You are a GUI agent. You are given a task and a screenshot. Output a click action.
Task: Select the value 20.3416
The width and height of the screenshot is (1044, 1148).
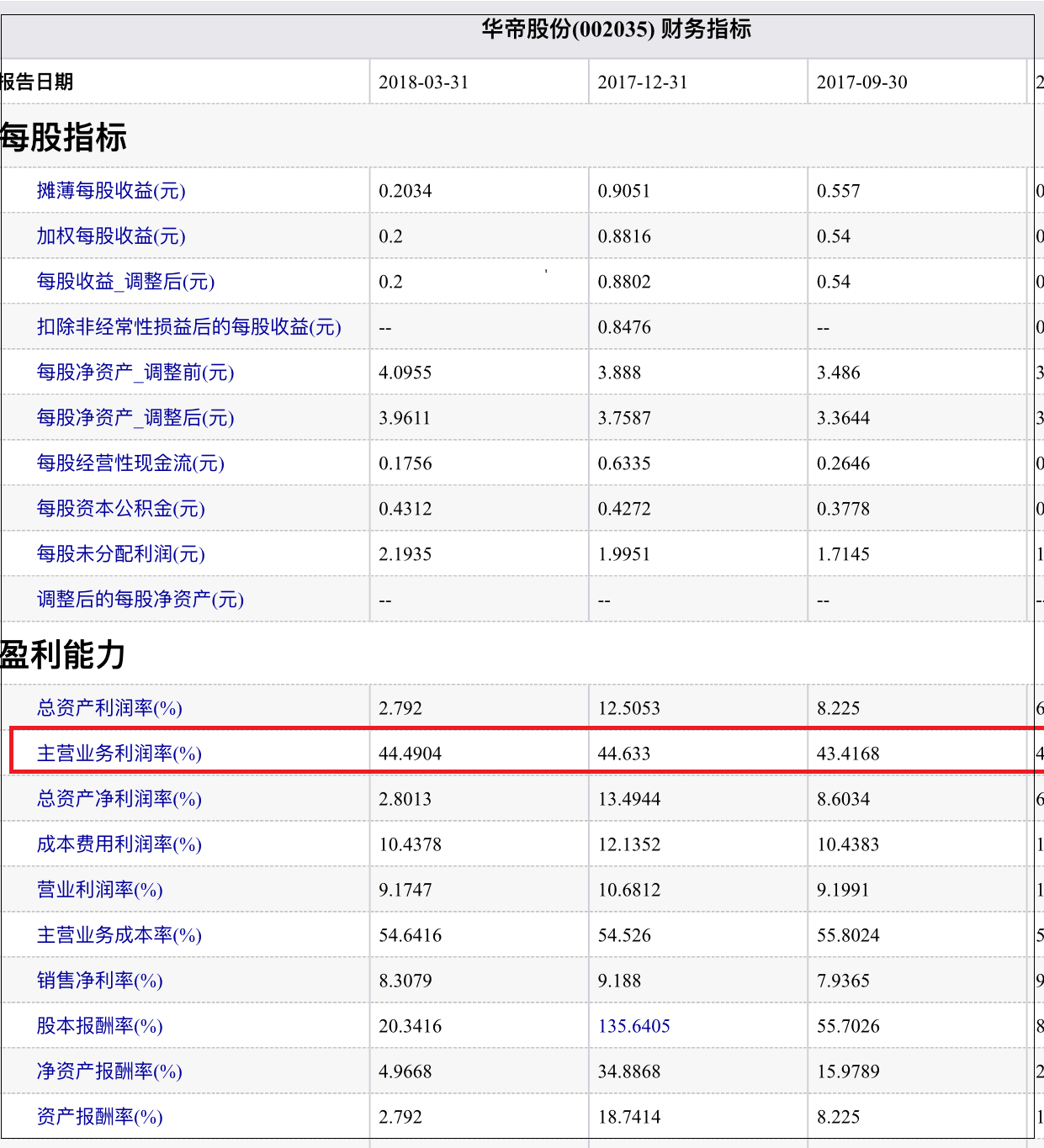click(411, 1026)
